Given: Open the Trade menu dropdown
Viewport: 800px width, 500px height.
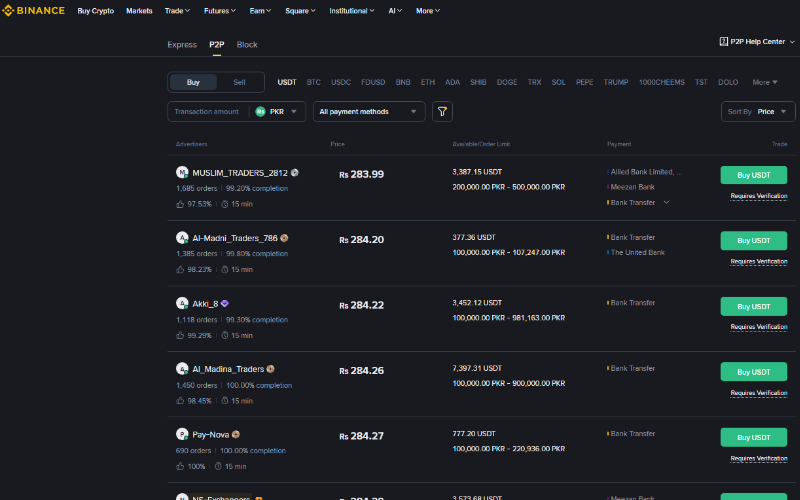Looking at the screenshot, I should click(177, 11).
